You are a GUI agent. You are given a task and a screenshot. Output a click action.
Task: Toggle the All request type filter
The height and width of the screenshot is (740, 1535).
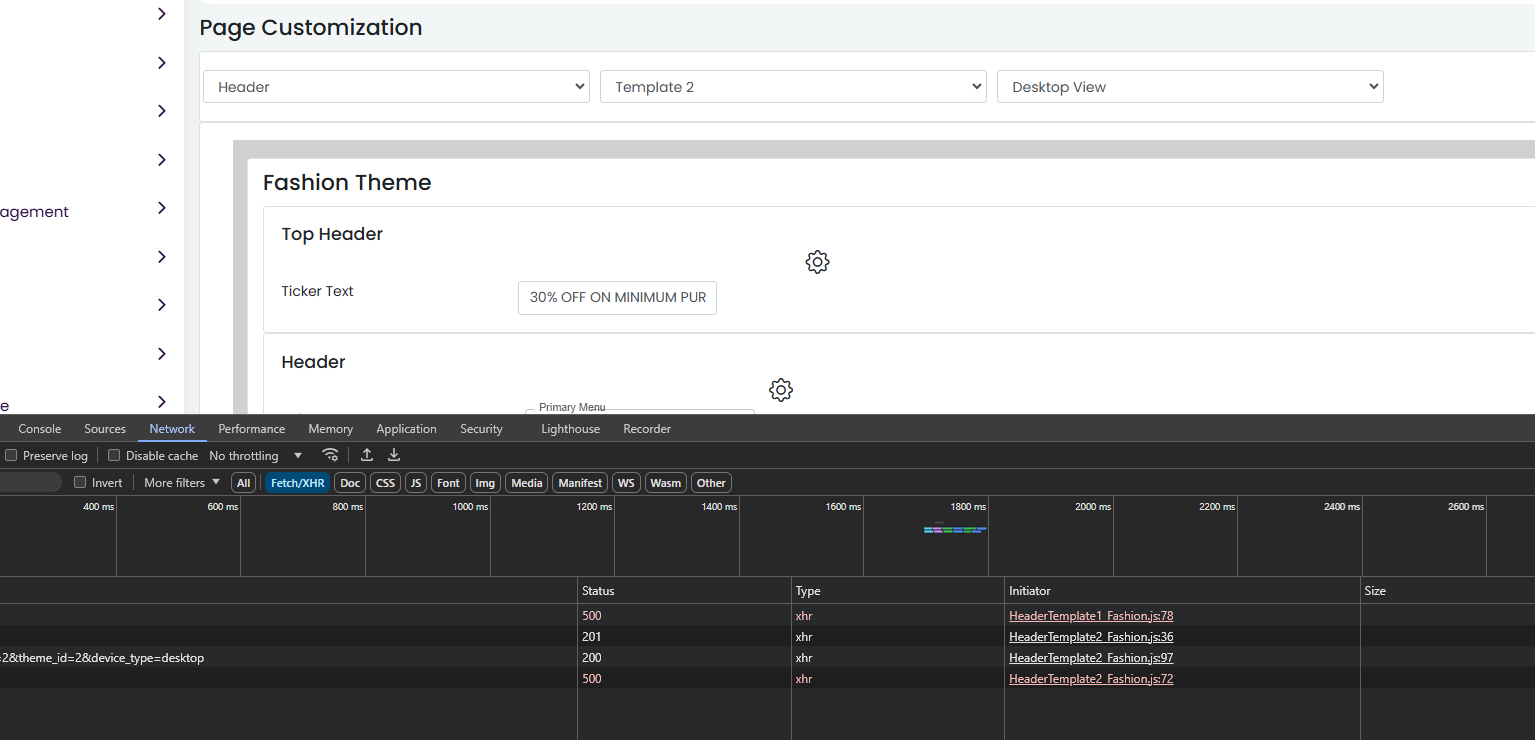pyautogui.click(x=243, y=483)
